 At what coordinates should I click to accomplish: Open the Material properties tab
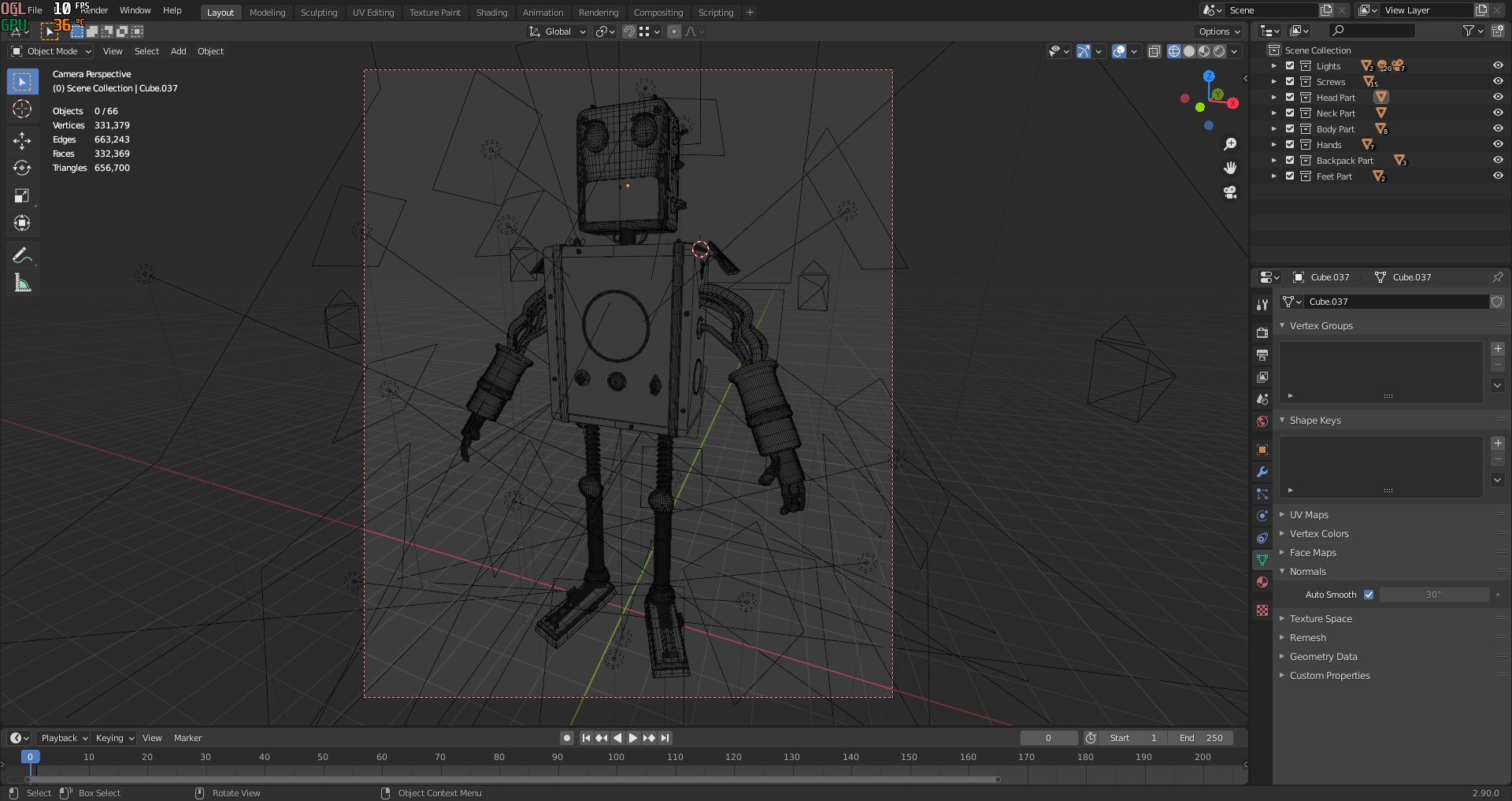1262,582
